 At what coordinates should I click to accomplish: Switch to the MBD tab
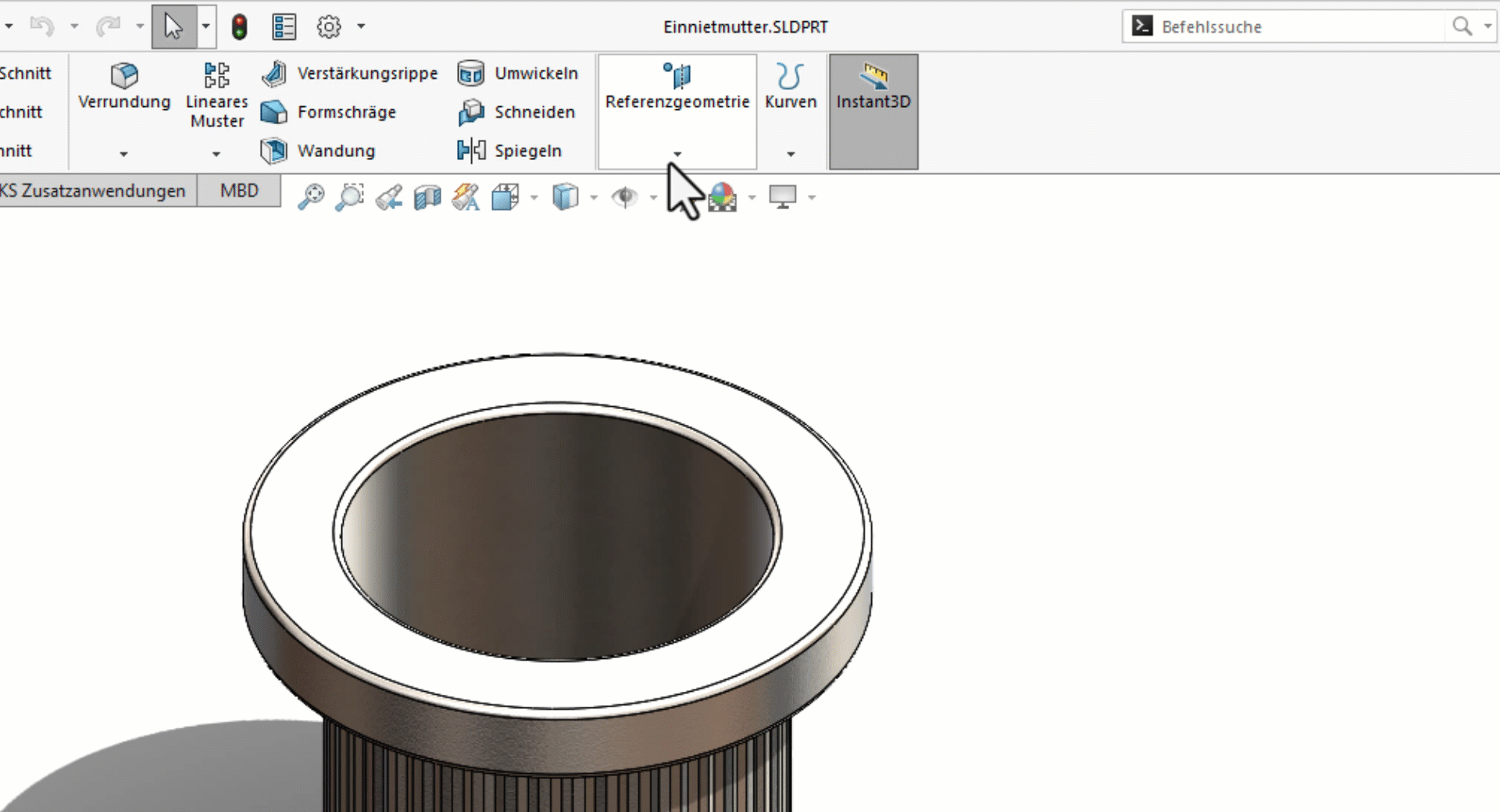(x=239, y=191)
